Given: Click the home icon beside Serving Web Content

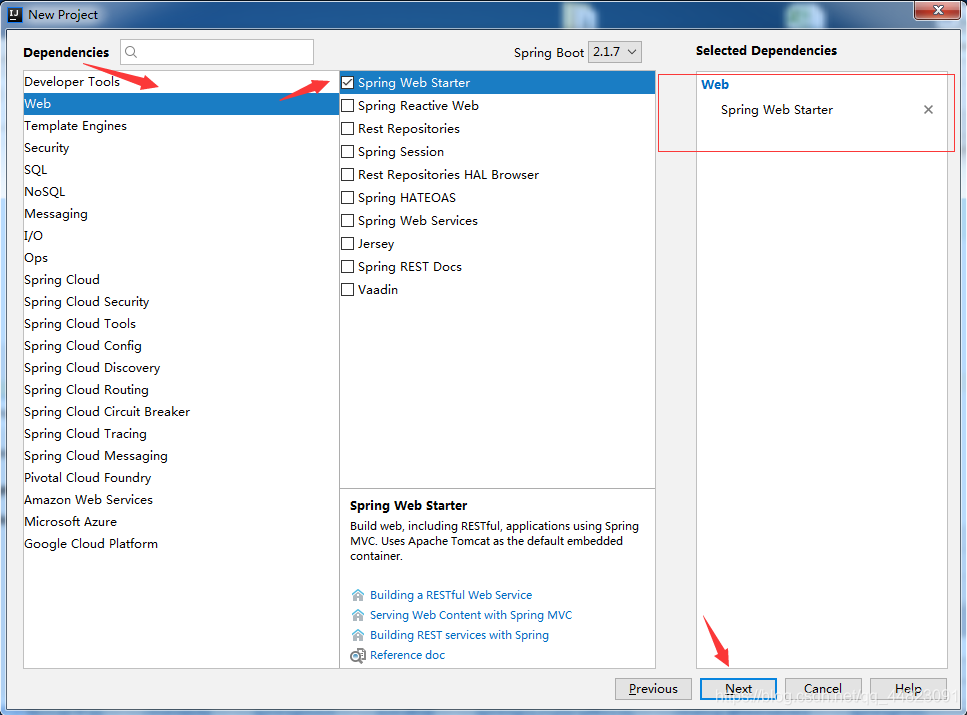Looking at the screenshot, I should (358, 615).
